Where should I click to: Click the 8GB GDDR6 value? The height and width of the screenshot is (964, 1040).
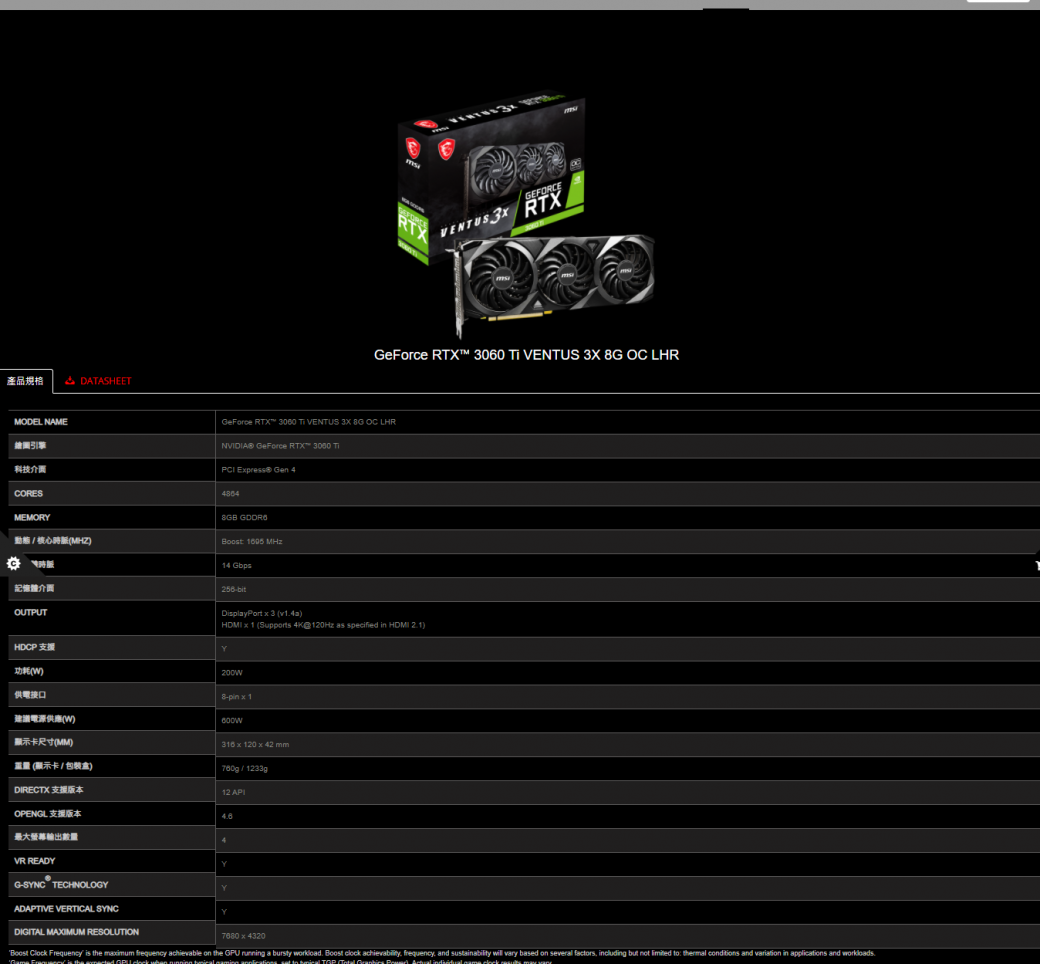pos(245,517)
